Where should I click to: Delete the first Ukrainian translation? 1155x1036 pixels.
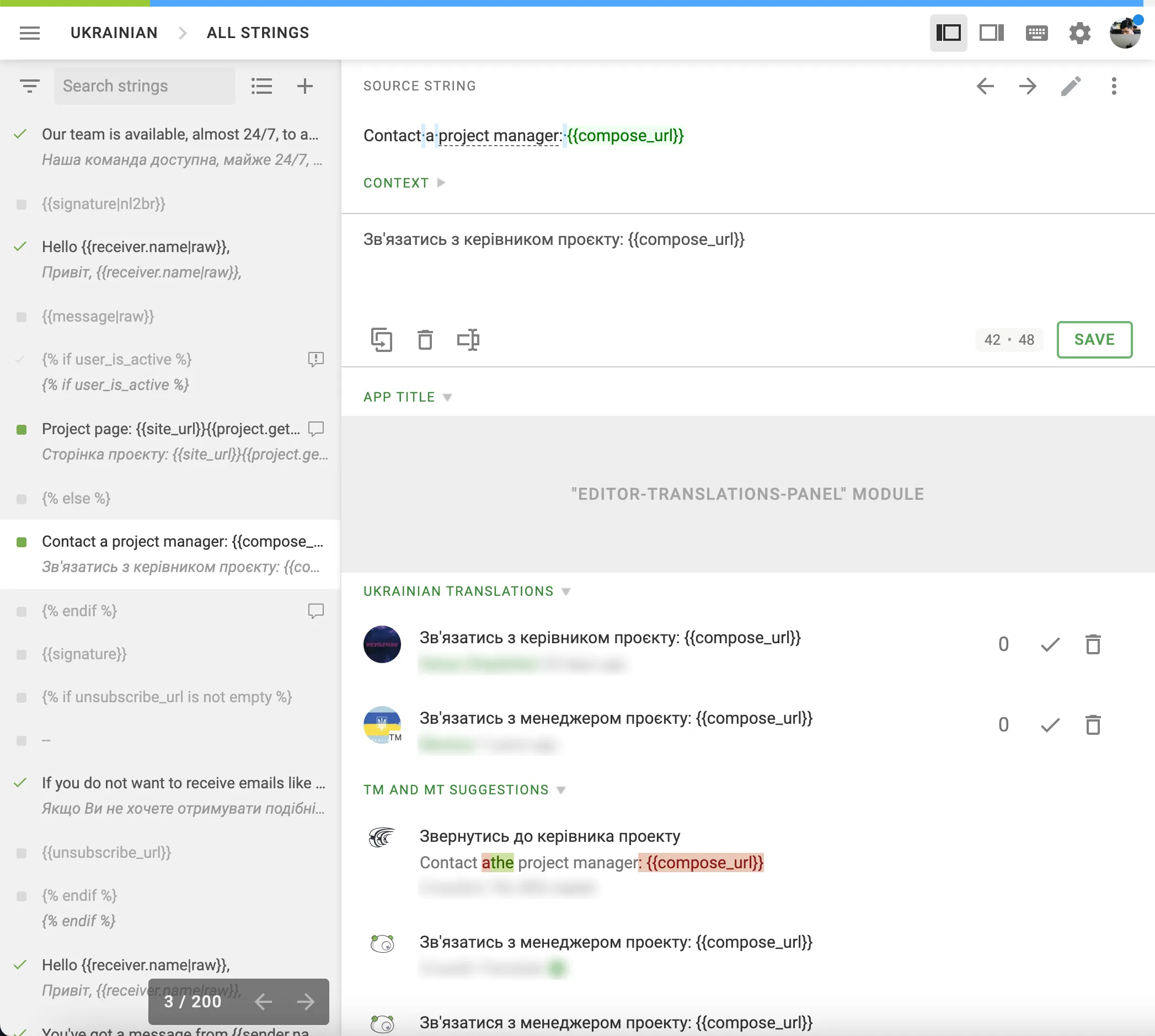(1094, 644)
